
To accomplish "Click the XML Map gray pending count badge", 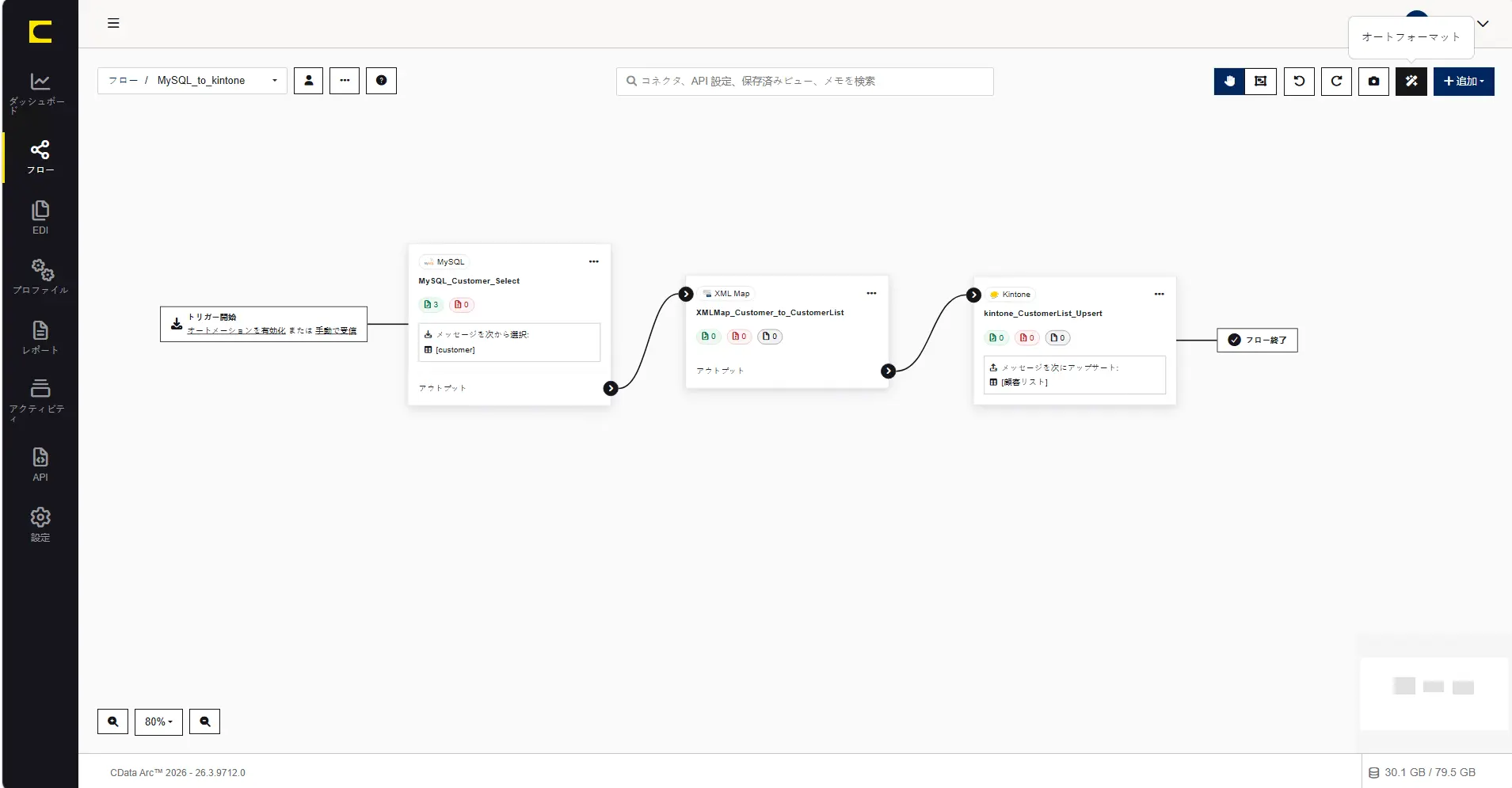I will 770,337.
